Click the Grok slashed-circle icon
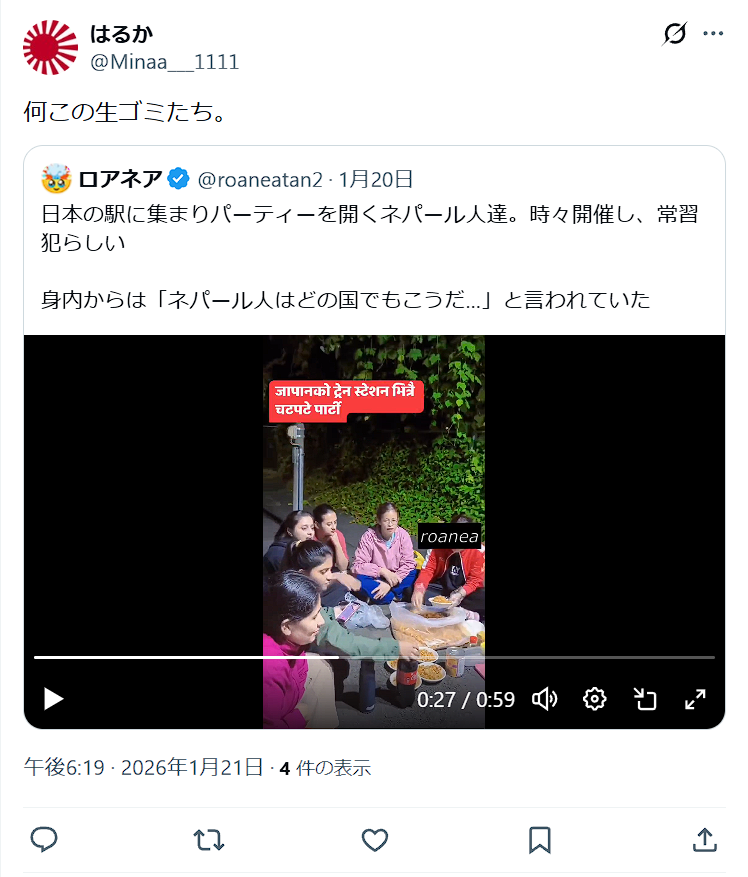This screenshot has height=877, width=748. (x=675, y=34)
